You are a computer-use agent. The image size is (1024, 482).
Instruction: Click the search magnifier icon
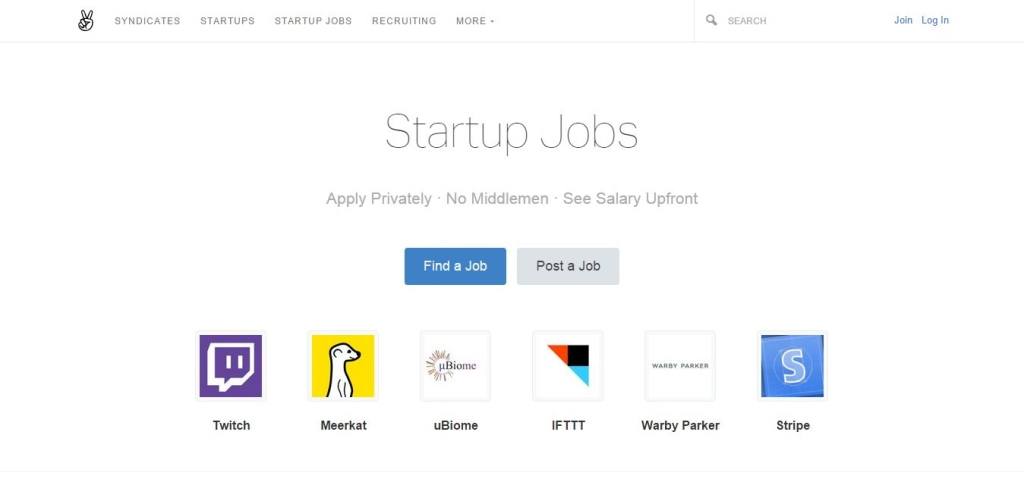tap(711, 20)
